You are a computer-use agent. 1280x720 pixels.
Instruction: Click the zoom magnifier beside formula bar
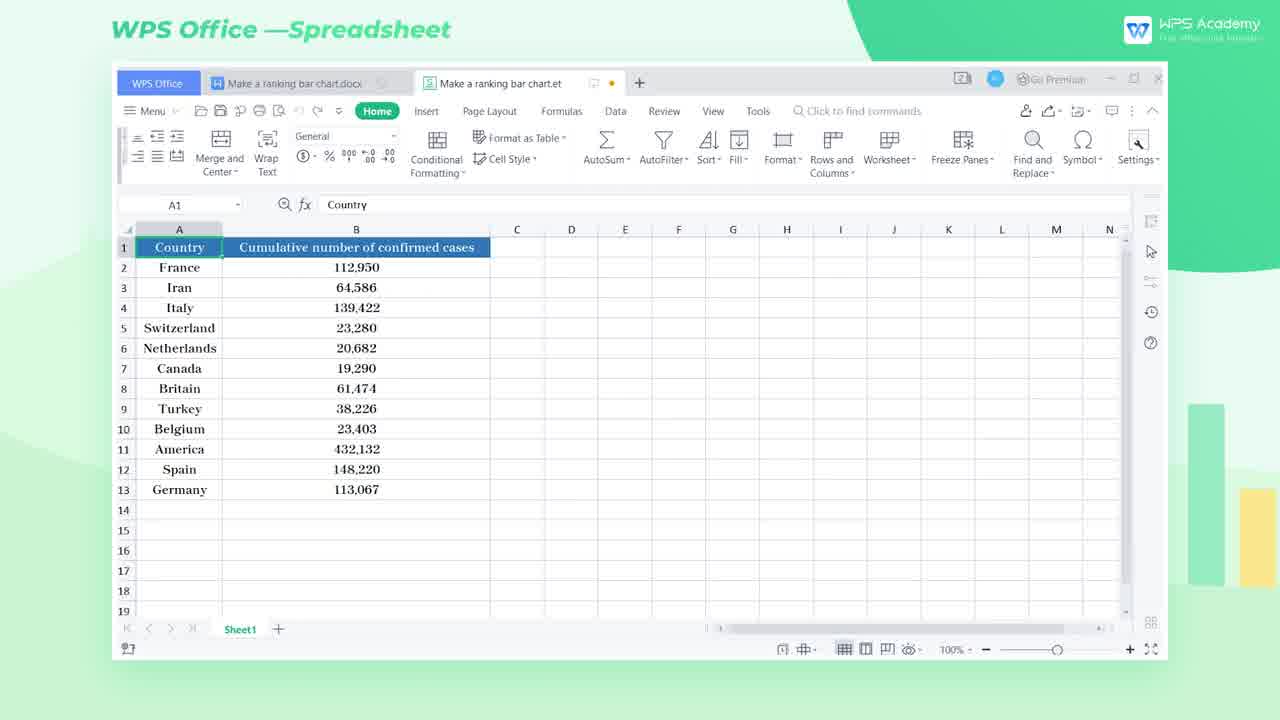[284, 204]
